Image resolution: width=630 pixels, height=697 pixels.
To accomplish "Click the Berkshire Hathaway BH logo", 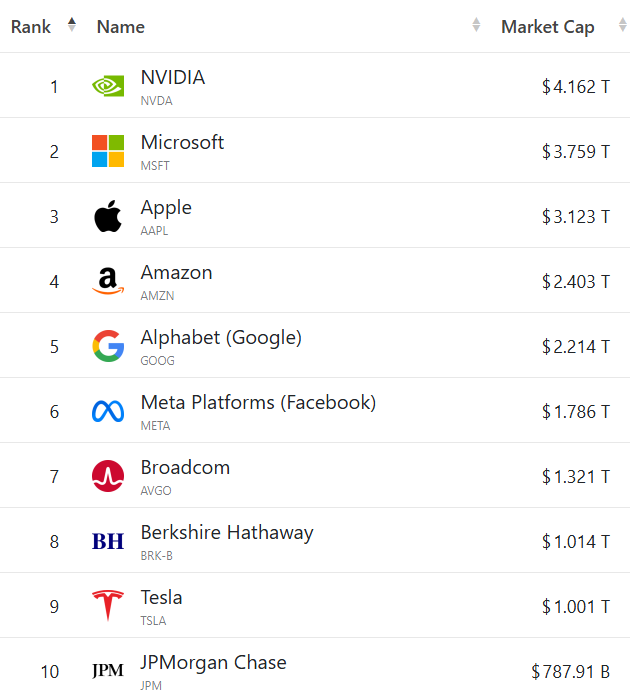I will coord(108,541).
